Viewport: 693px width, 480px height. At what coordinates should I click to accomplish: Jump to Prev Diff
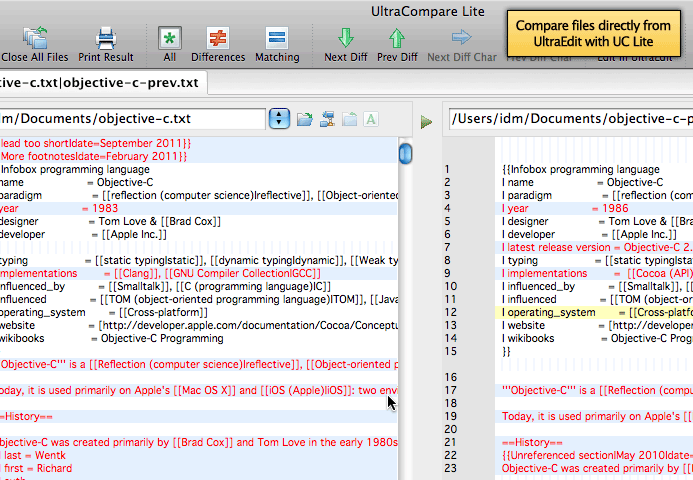(x=397, y=38)
